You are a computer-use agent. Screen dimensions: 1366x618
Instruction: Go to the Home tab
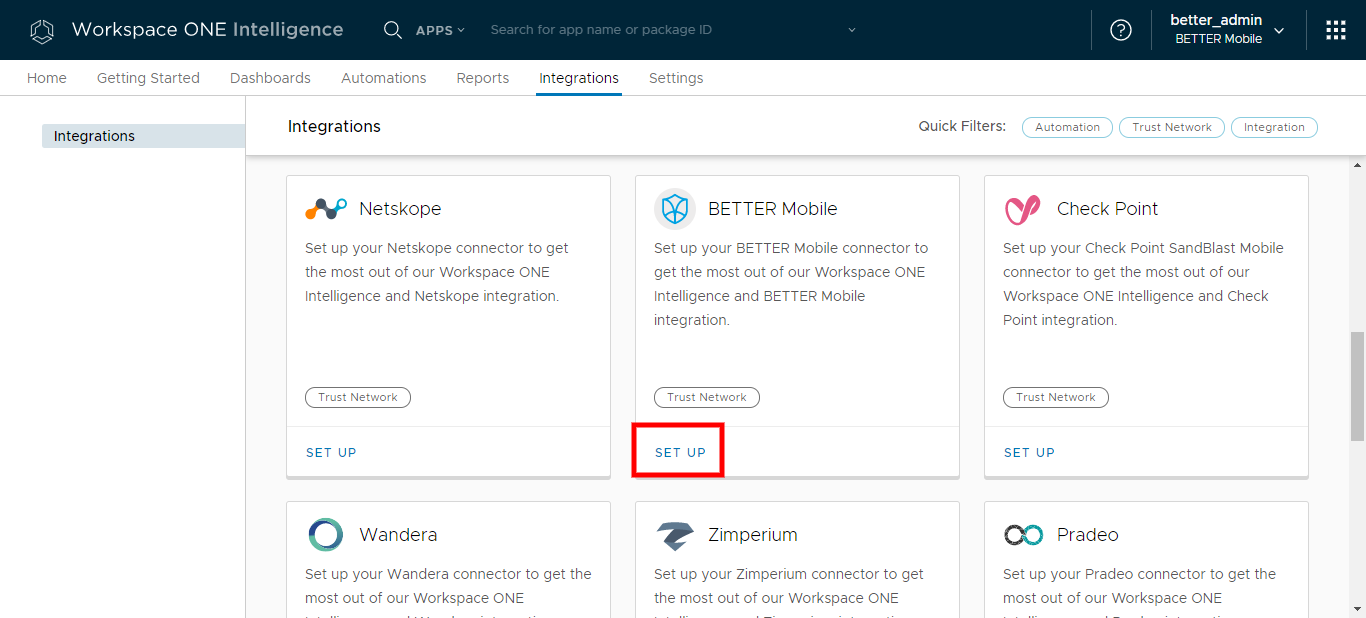[47, 78]
